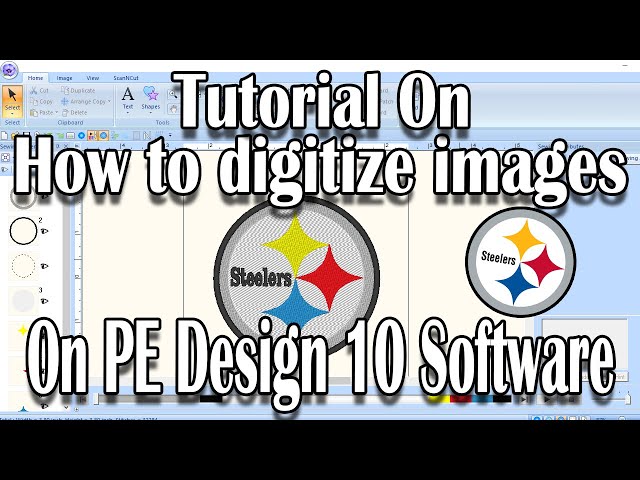This screenshot has width=640, height=480.
Task: Toggle visibility eye of dotted circle item
Action: [44, 266]
